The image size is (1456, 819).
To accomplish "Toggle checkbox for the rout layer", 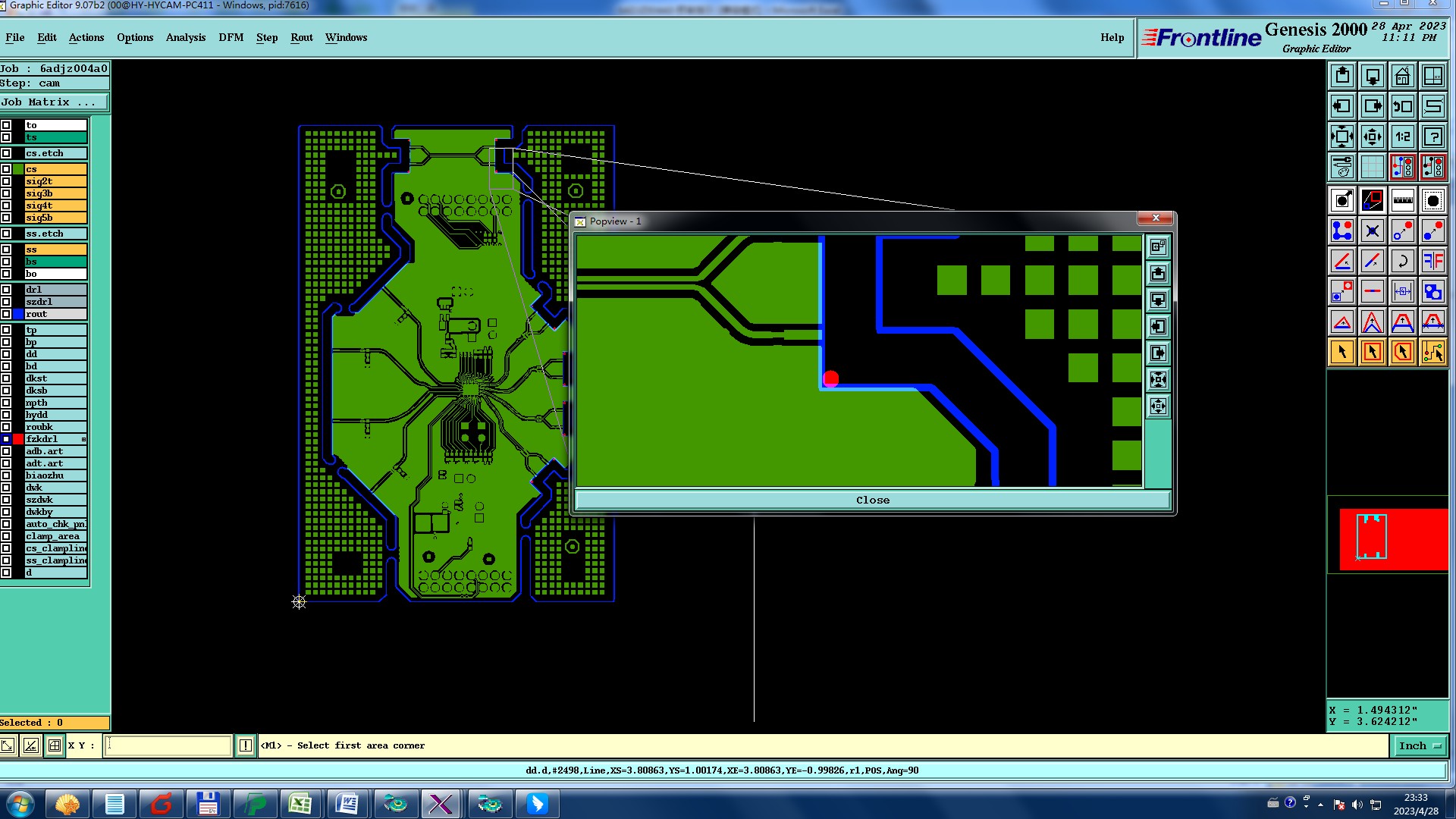I will (6, 314).
